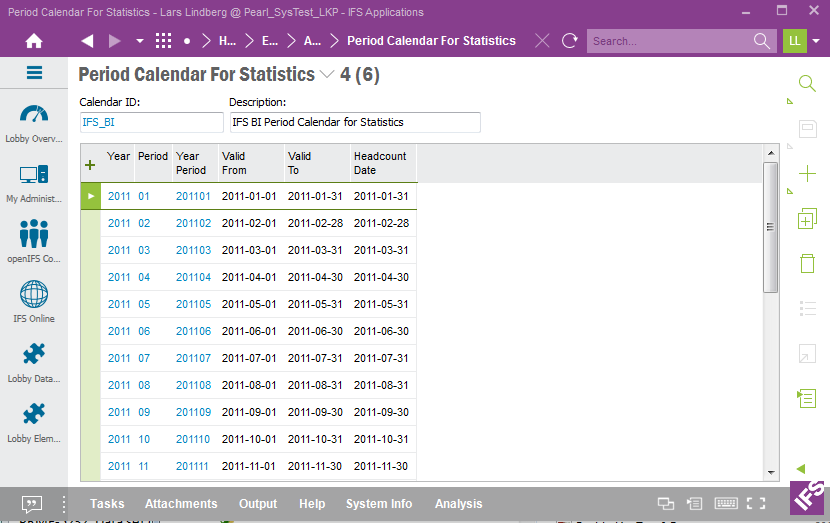The height and width of the screenshot is (523, 830).
Task: Open the Attachments tab
Action: tap(181, 504)
